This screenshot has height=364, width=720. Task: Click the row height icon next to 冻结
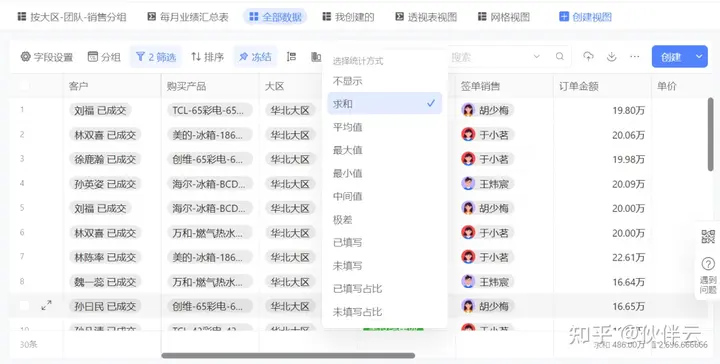tap(291, 56)
